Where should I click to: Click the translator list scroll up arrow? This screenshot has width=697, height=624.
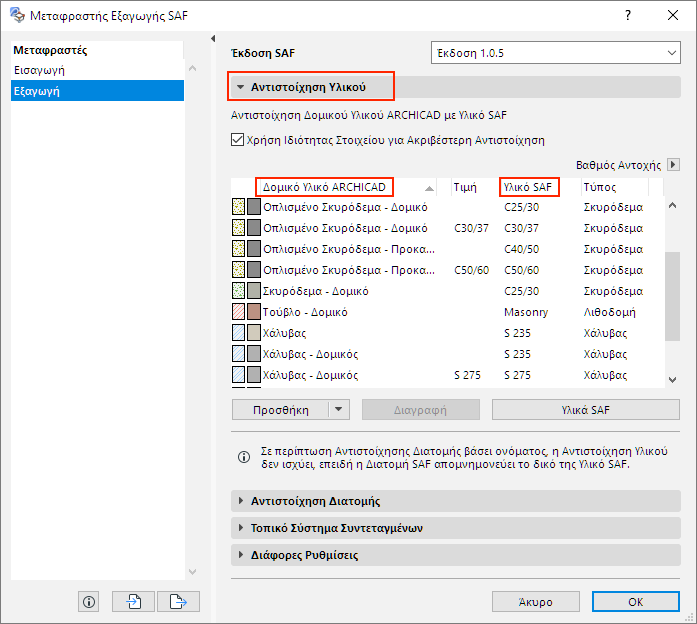click(x=192, y=68)
